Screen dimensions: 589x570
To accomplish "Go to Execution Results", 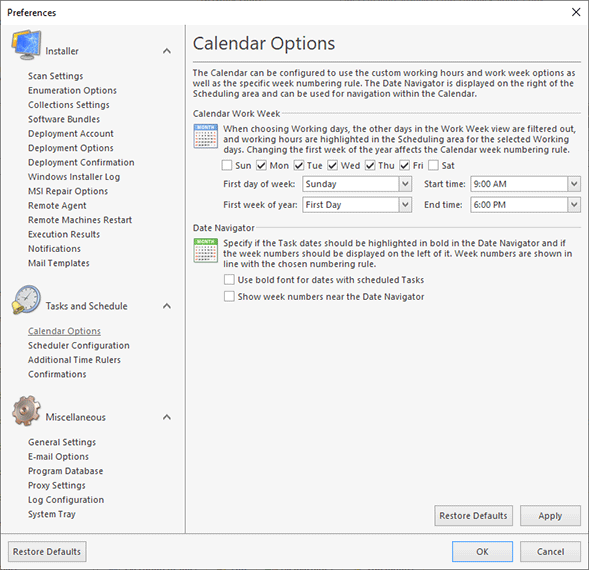I will click(x=64, y=234).
